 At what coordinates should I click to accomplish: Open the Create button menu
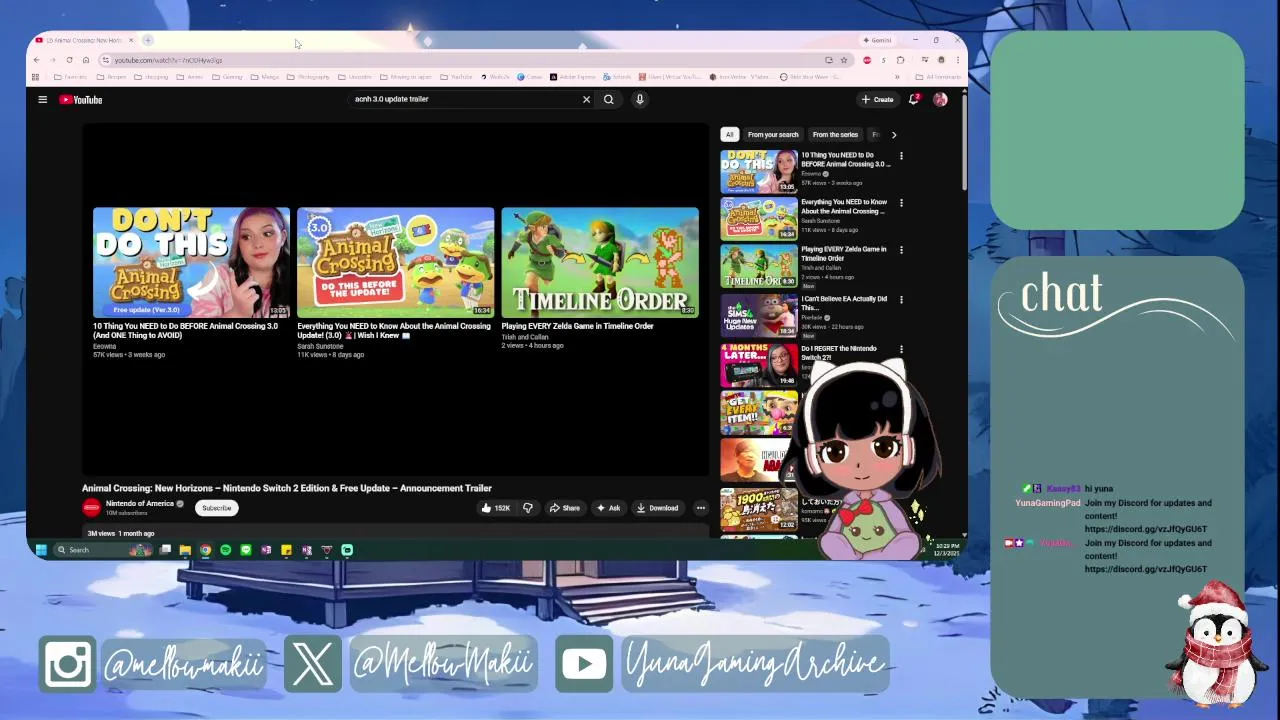[x=878, y=99]
